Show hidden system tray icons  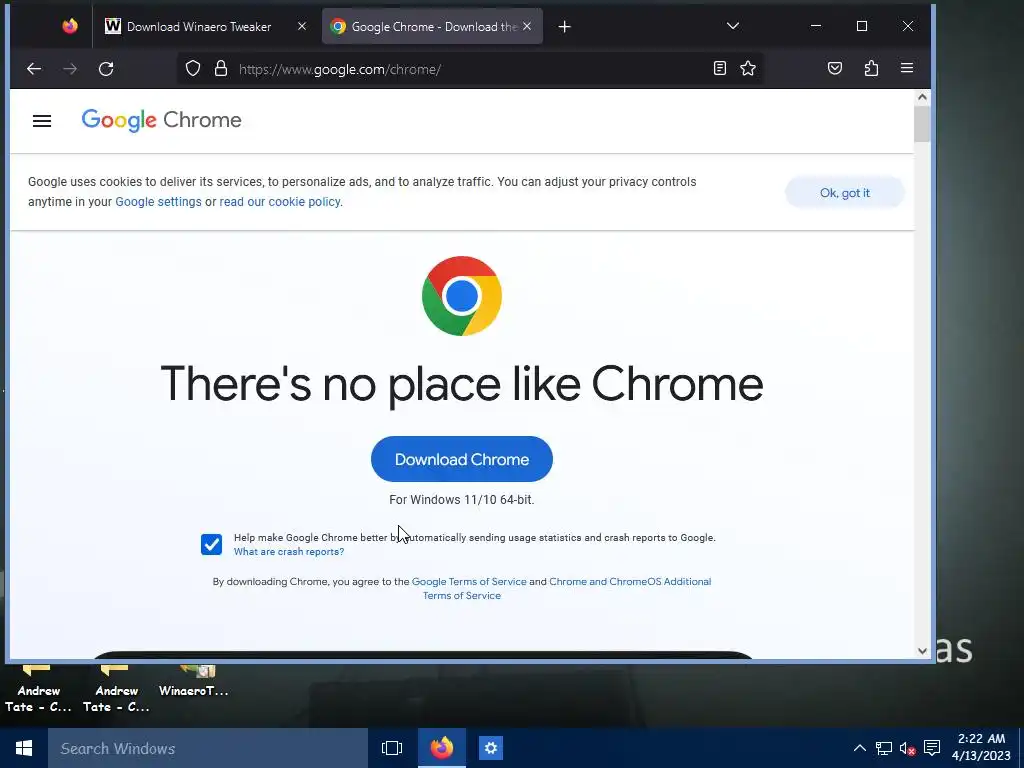tap(860, 748)
